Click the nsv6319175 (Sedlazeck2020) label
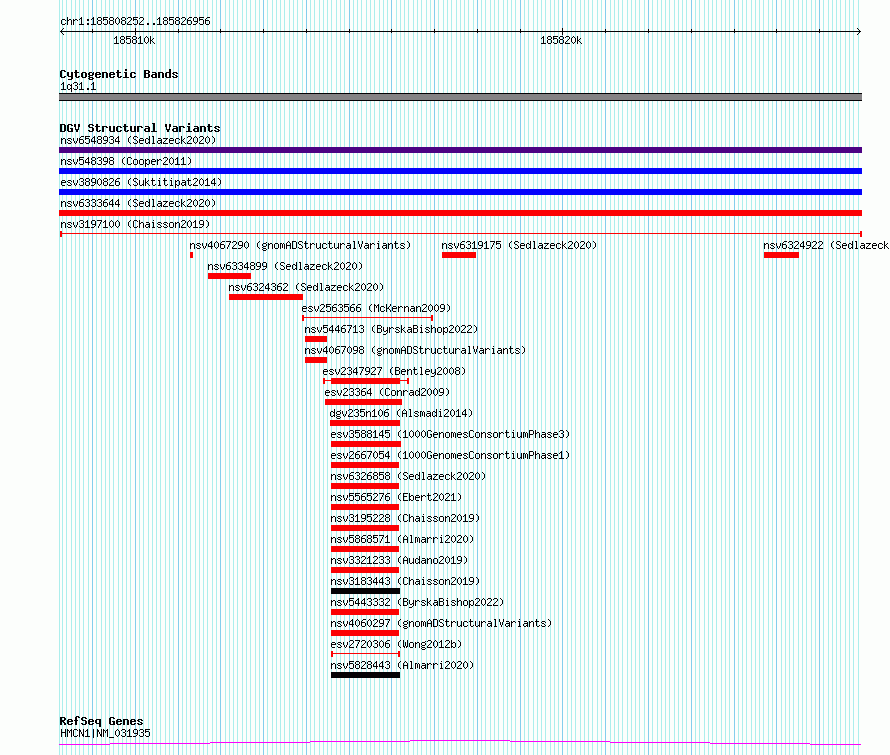This screenshot has height=755, width=890. (x=519, y=245)
